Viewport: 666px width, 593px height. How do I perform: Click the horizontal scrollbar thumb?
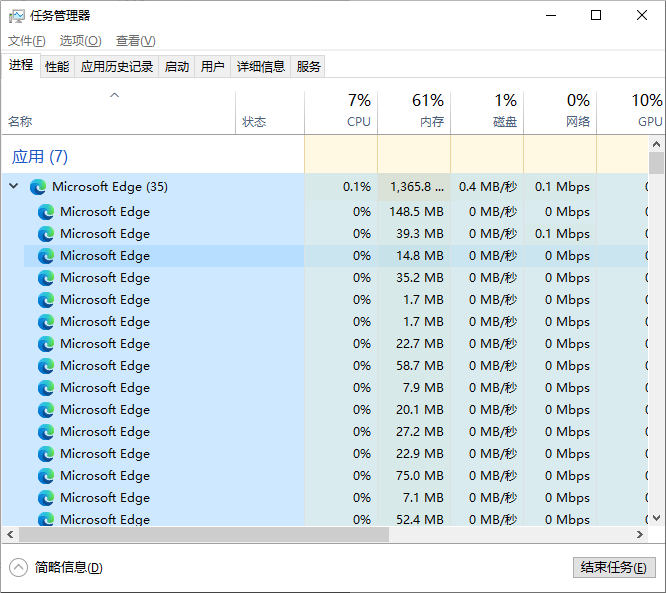(x=204, y=535)
